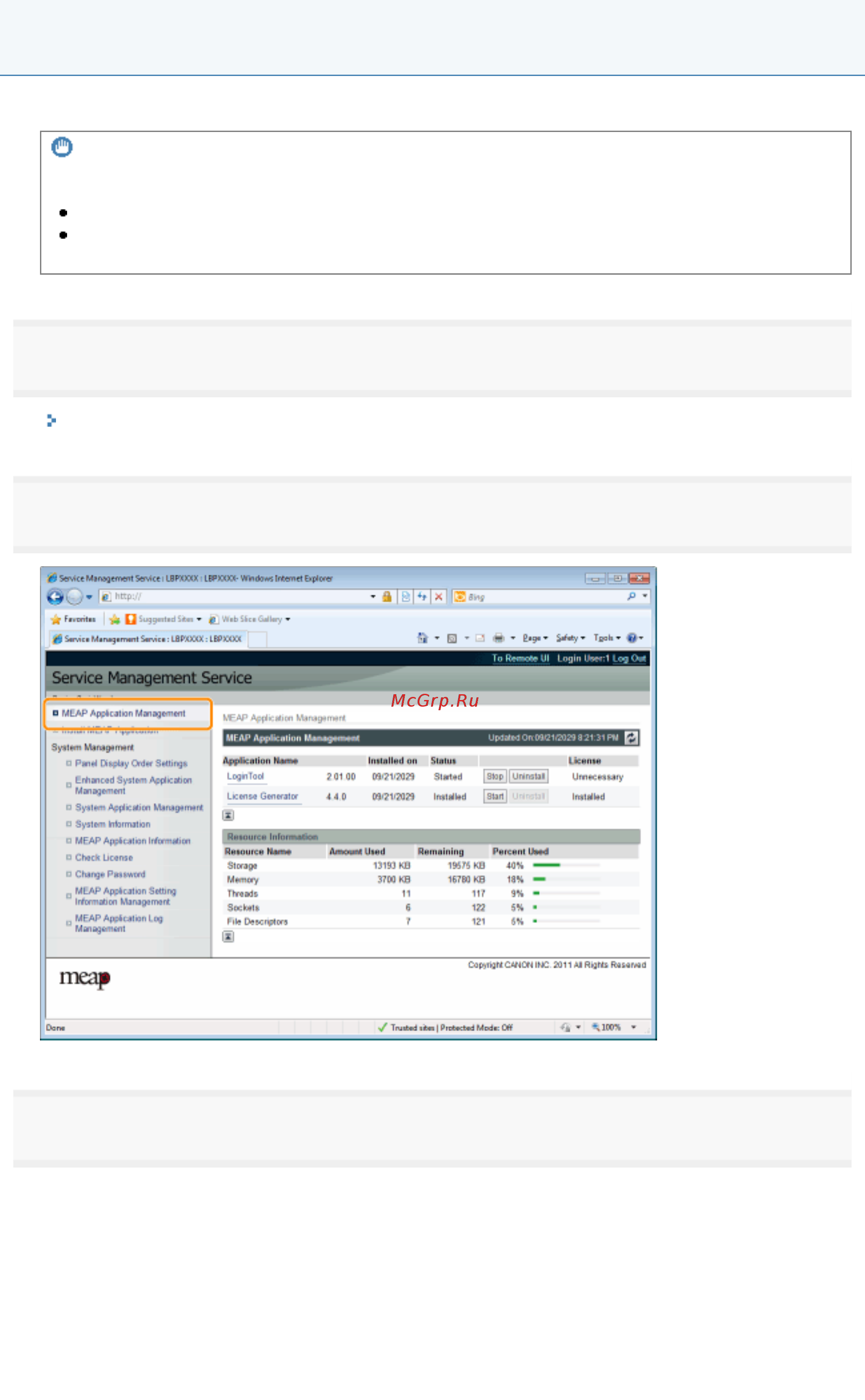865x1400 pixels.
Task: Click the Help question mark icon
Action: pos(632,637)
